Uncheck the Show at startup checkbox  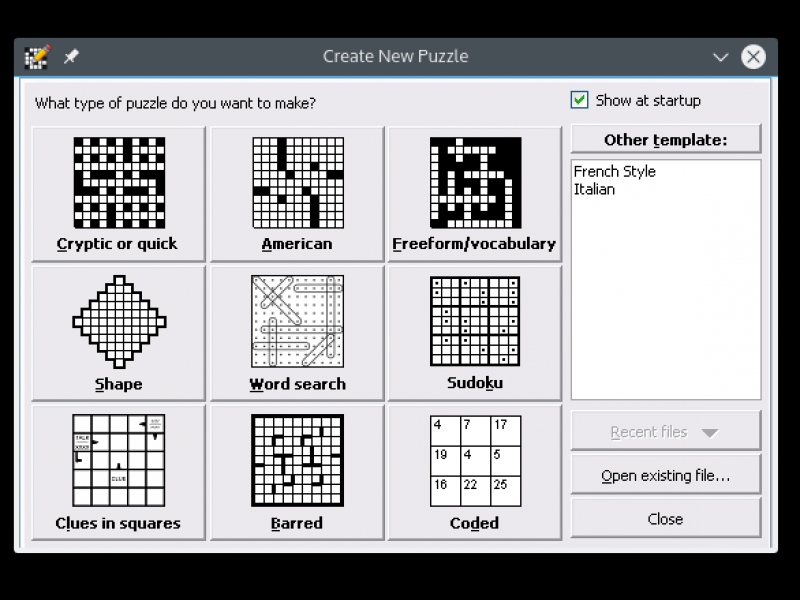579,100
